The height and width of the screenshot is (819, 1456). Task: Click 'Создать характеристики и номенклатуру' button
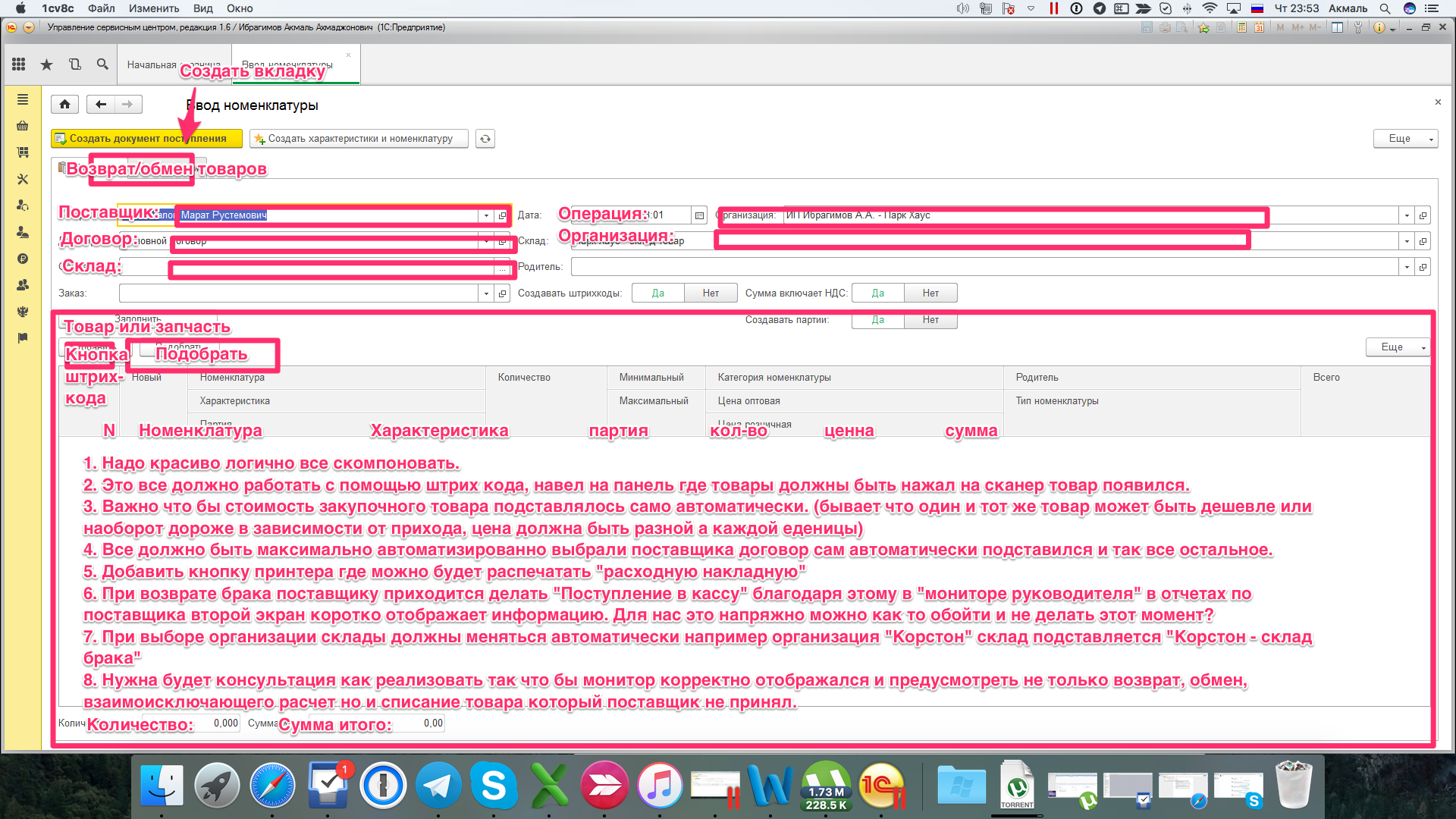(359, 139)
